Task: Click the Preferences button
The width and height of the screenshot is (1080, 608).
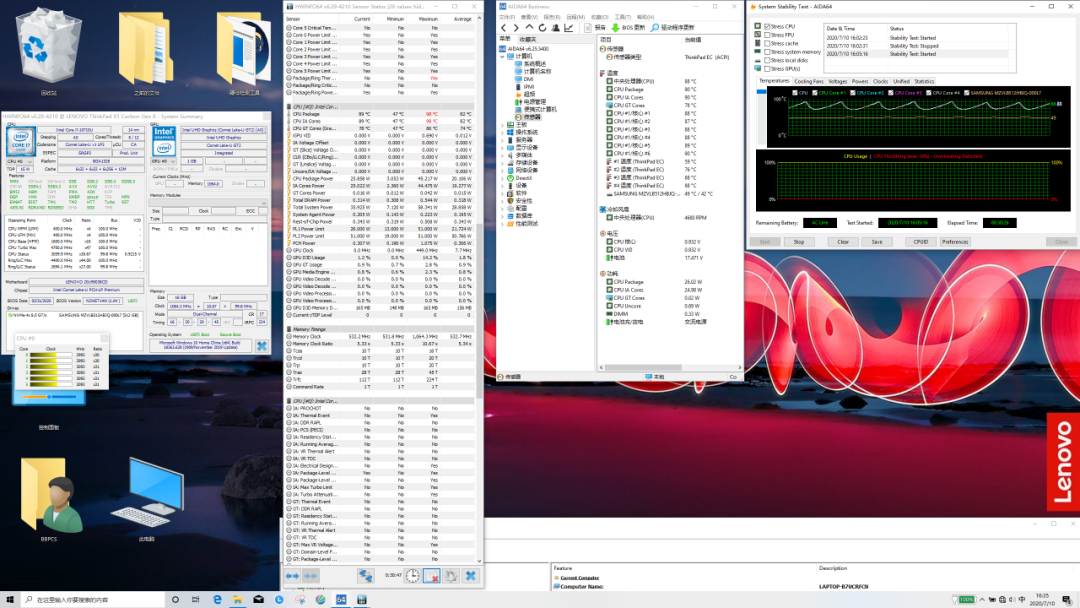Action: pos(954,241)
